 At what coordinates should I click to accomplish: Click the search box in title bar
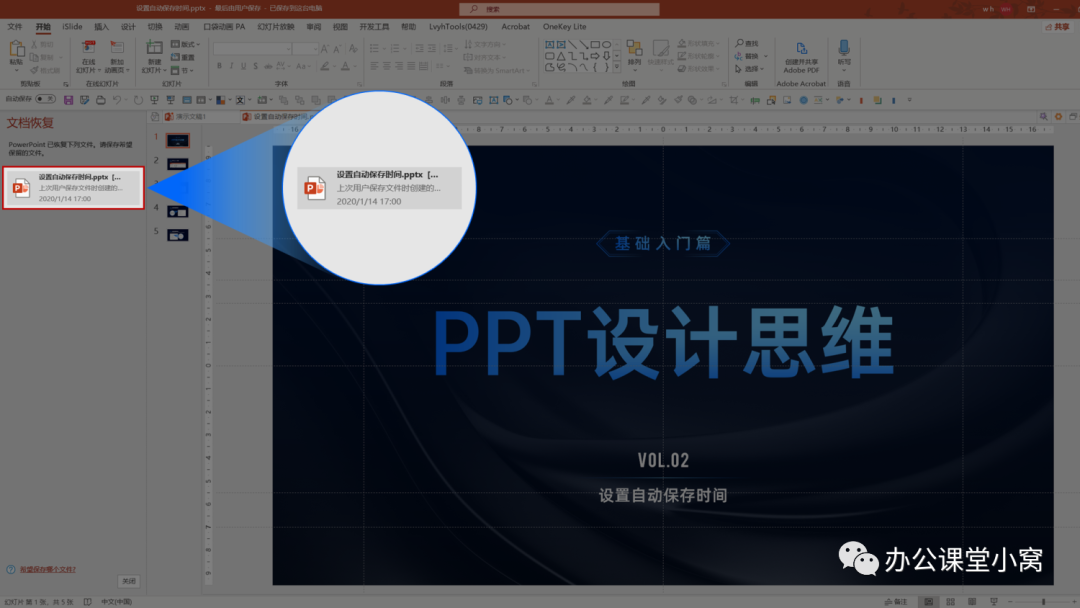[559, 9]
